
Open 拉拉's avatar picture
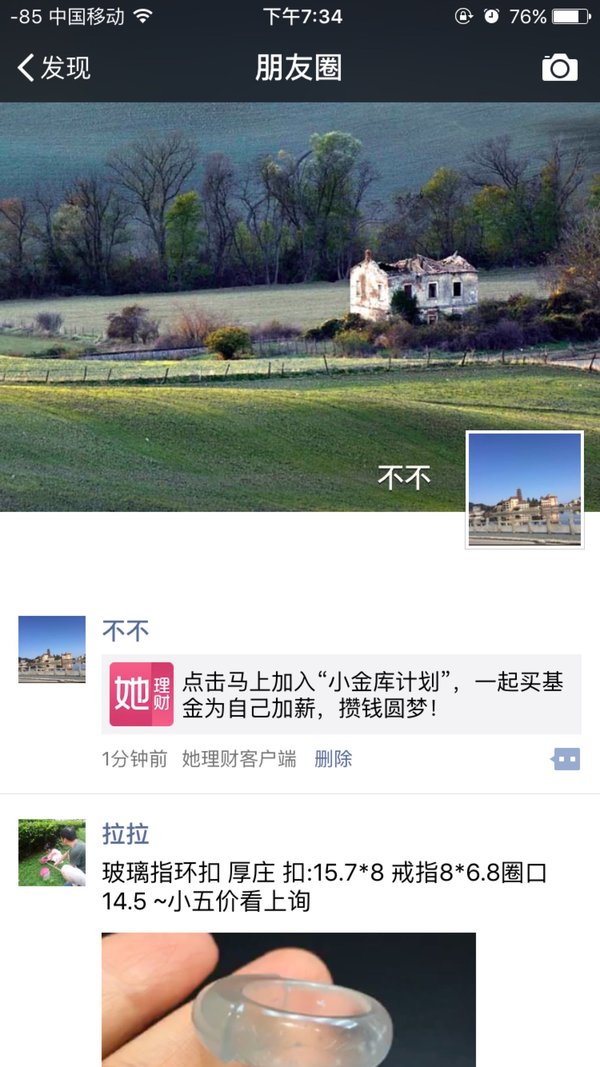[52, 853]
